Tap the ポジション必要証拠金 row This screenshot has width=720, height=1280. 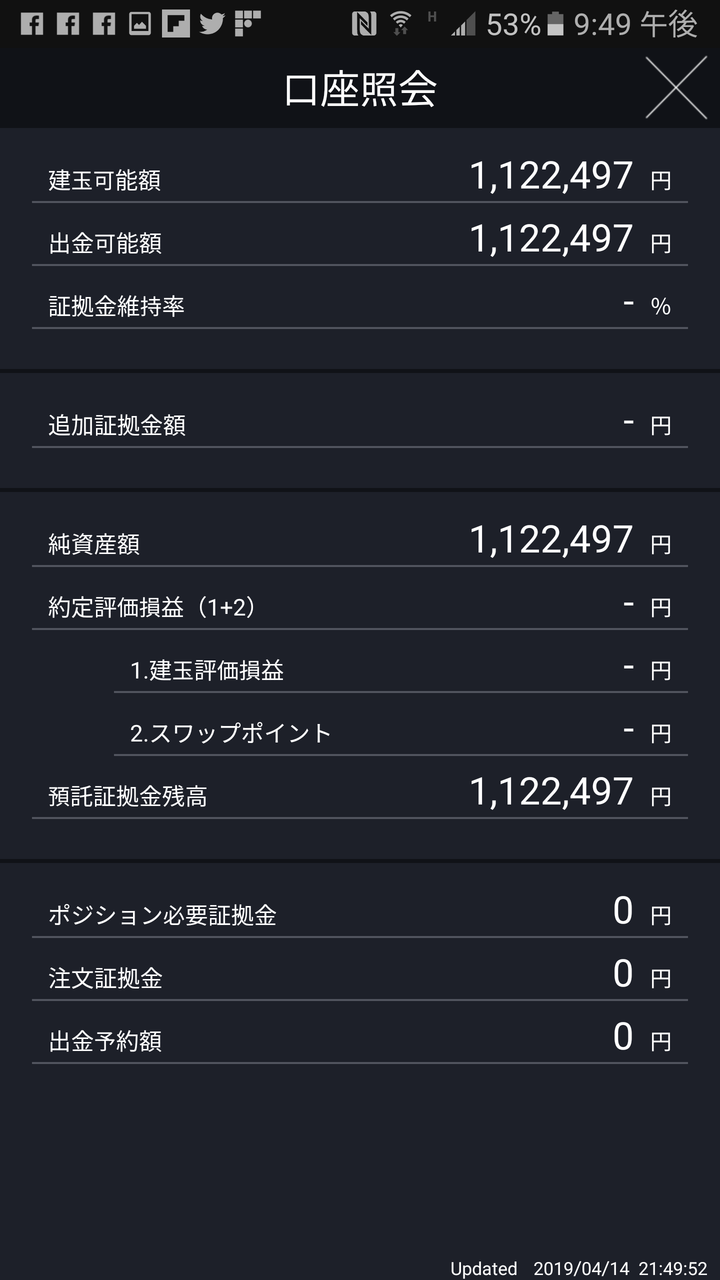[360, 912]
